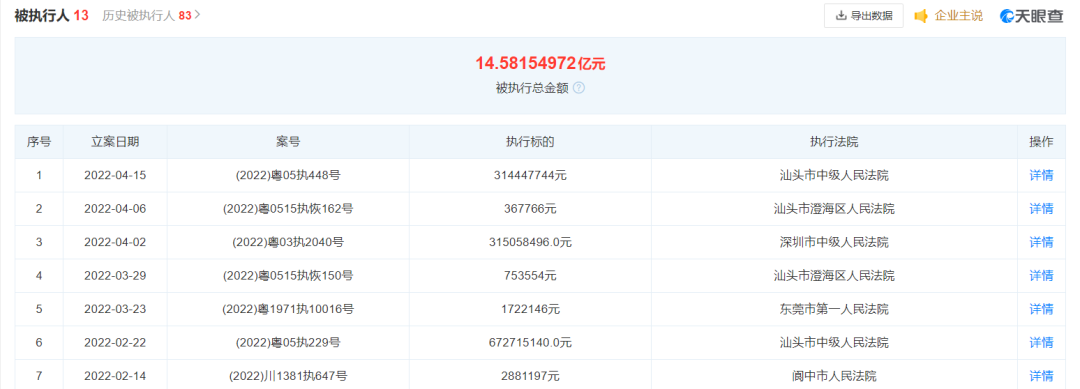Click the 序号 column header
Image resolution: width=1080 pixels, height=389 pixels.
tap(39, 142)
